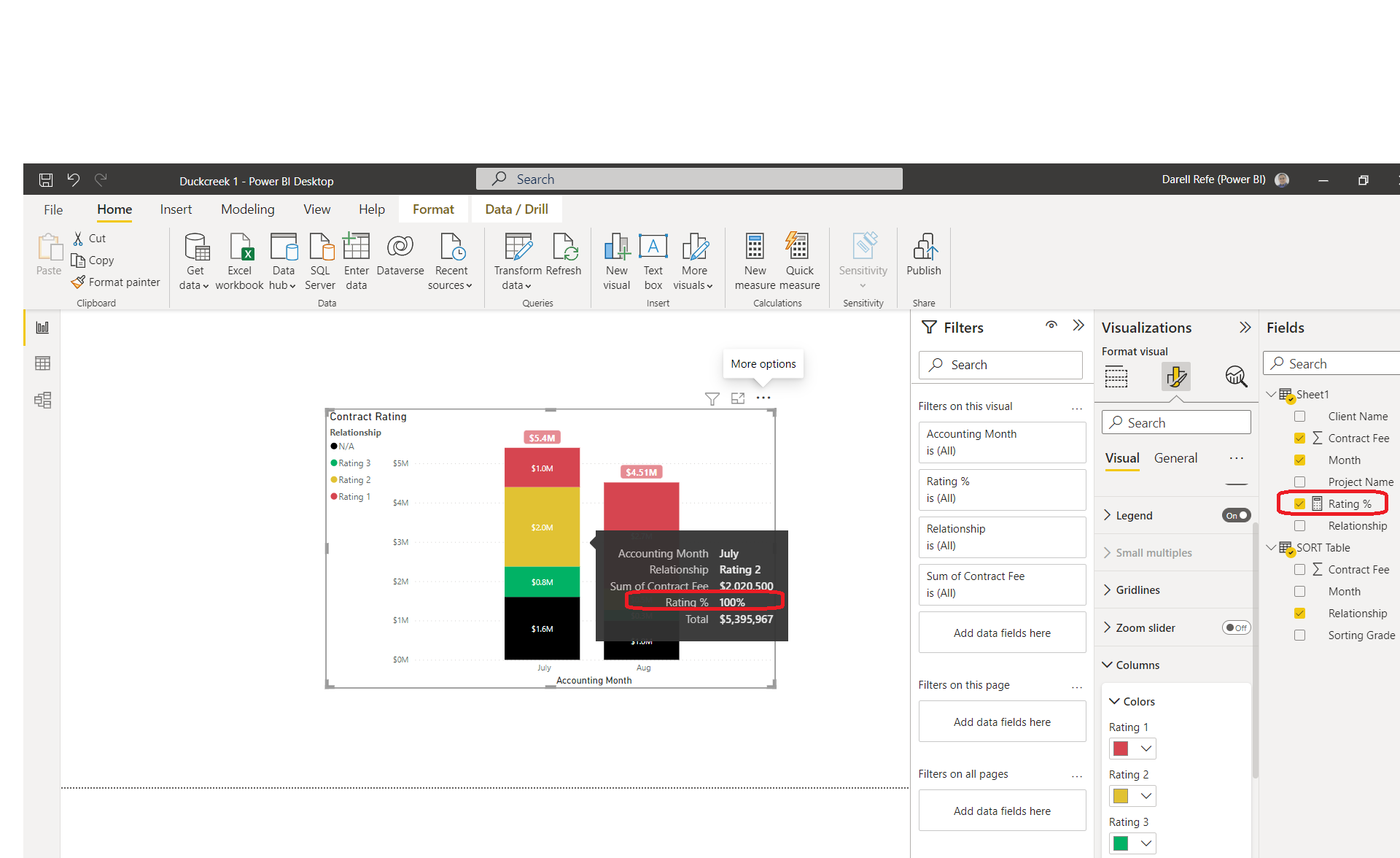Insert a Text box
Viewport: 1400px width, 858px height.
tap(653, 262)
